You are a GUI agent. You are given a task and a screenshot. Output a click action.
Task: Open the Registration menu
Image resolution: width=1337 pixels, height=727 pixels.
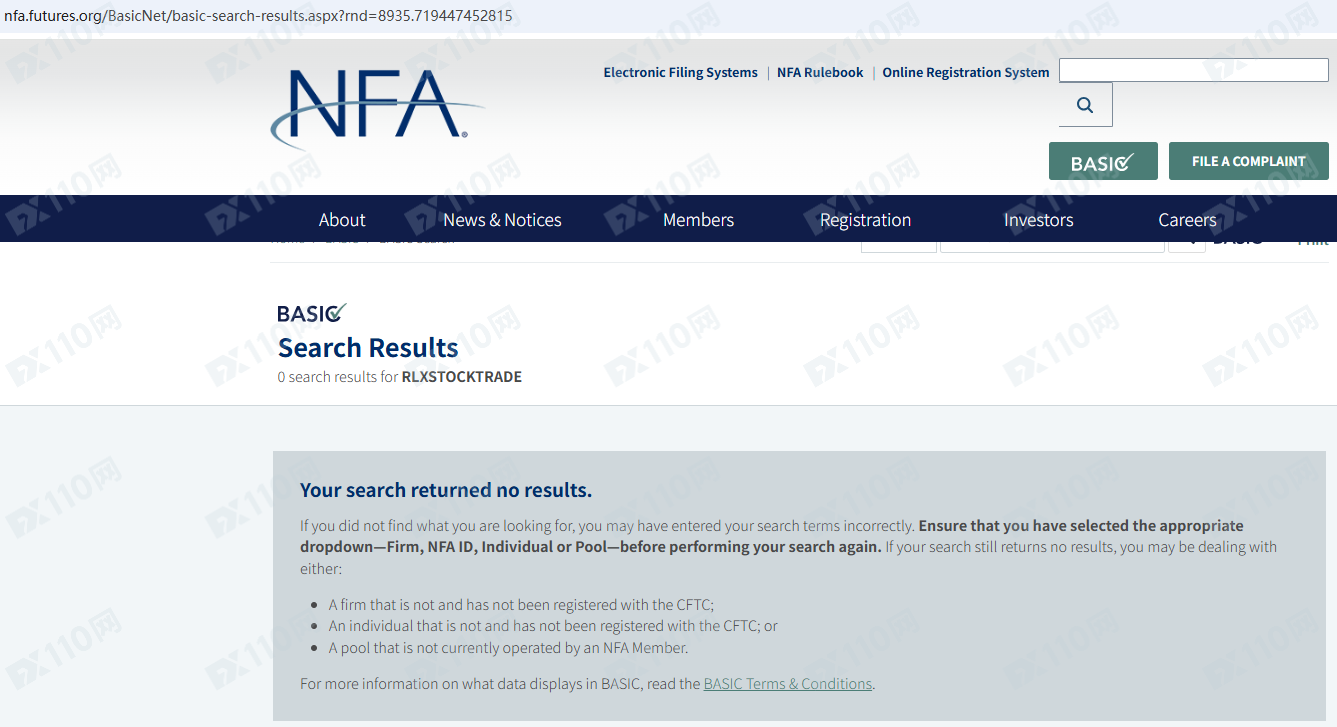[x=865, y=220]
